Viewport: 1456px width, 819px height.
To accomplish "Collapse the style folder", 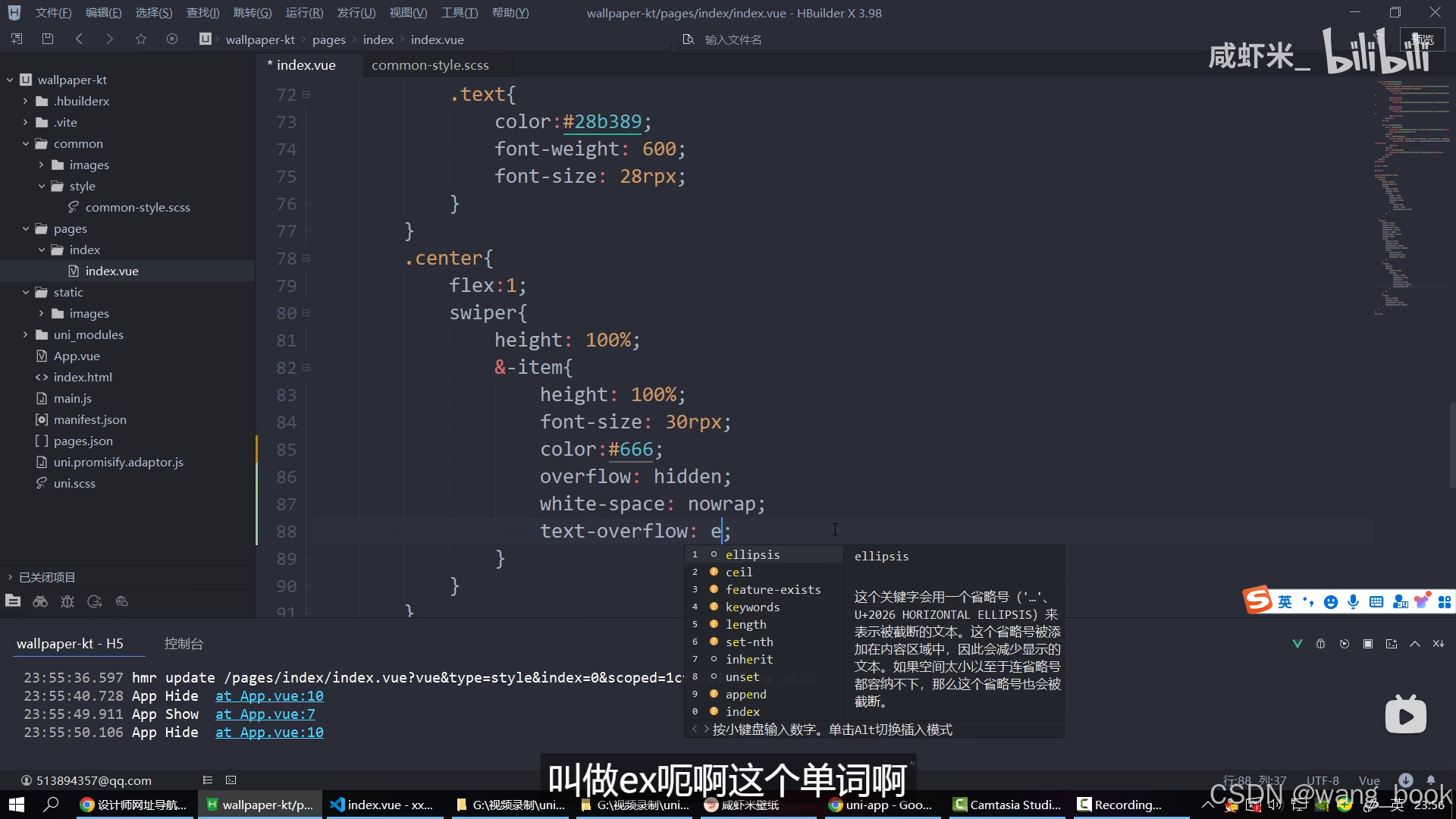I will 41,186.
